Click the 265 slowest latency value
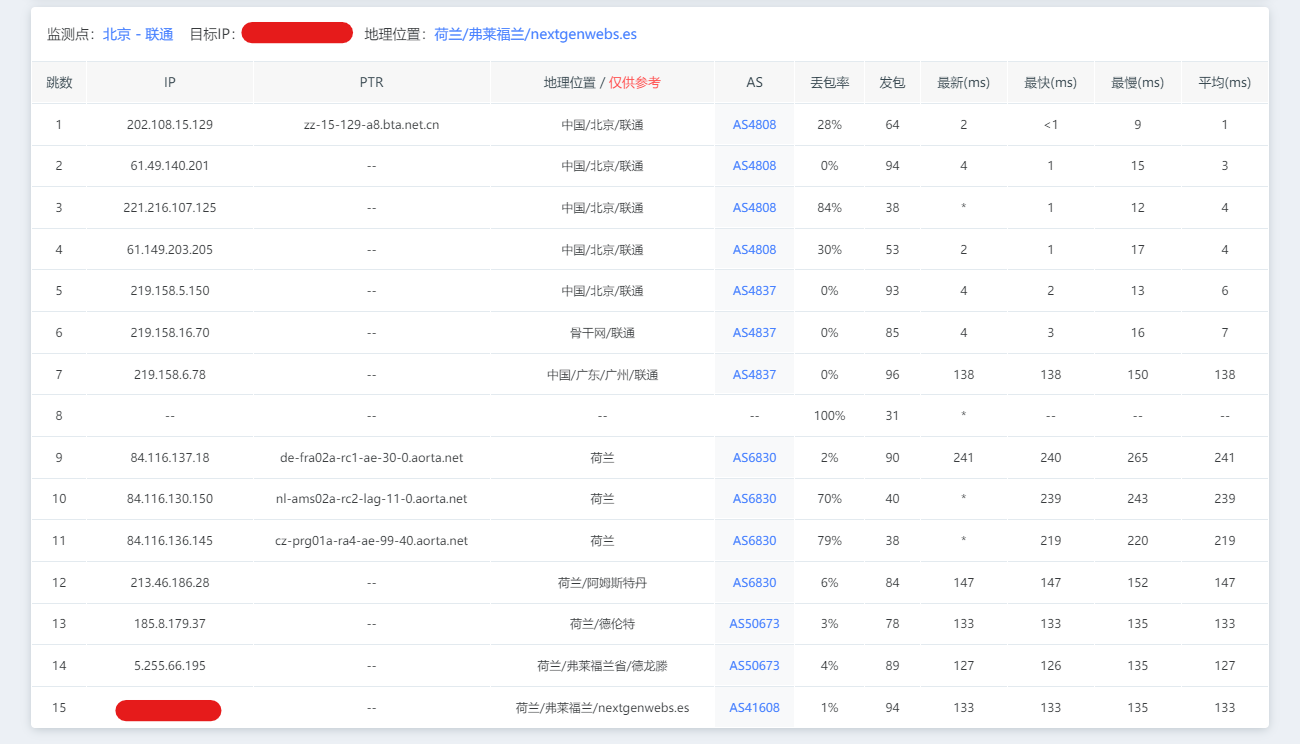 [x=1137, y=458]
